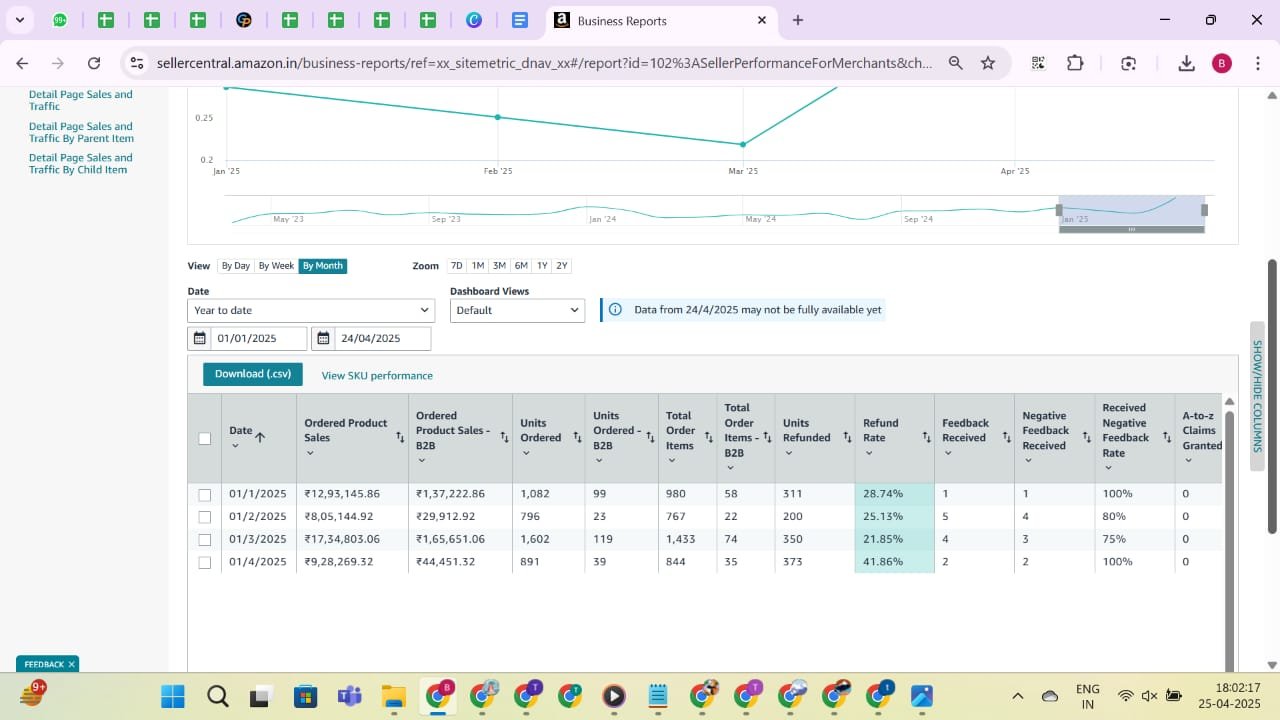
Task: Tick the select-all checkbox in table header
Action: coord(205,438)
